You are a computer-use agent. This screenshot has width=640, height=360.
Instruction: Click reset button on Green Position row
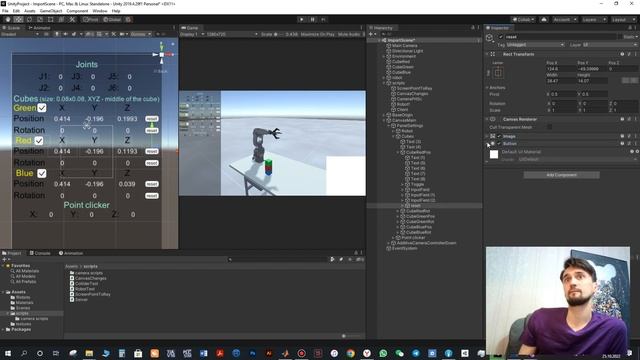pyautogui.click(x=152, y=119)
